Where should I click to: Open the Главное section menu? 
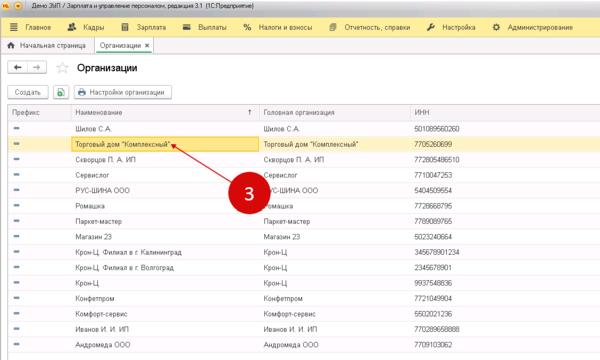[31, 27]
